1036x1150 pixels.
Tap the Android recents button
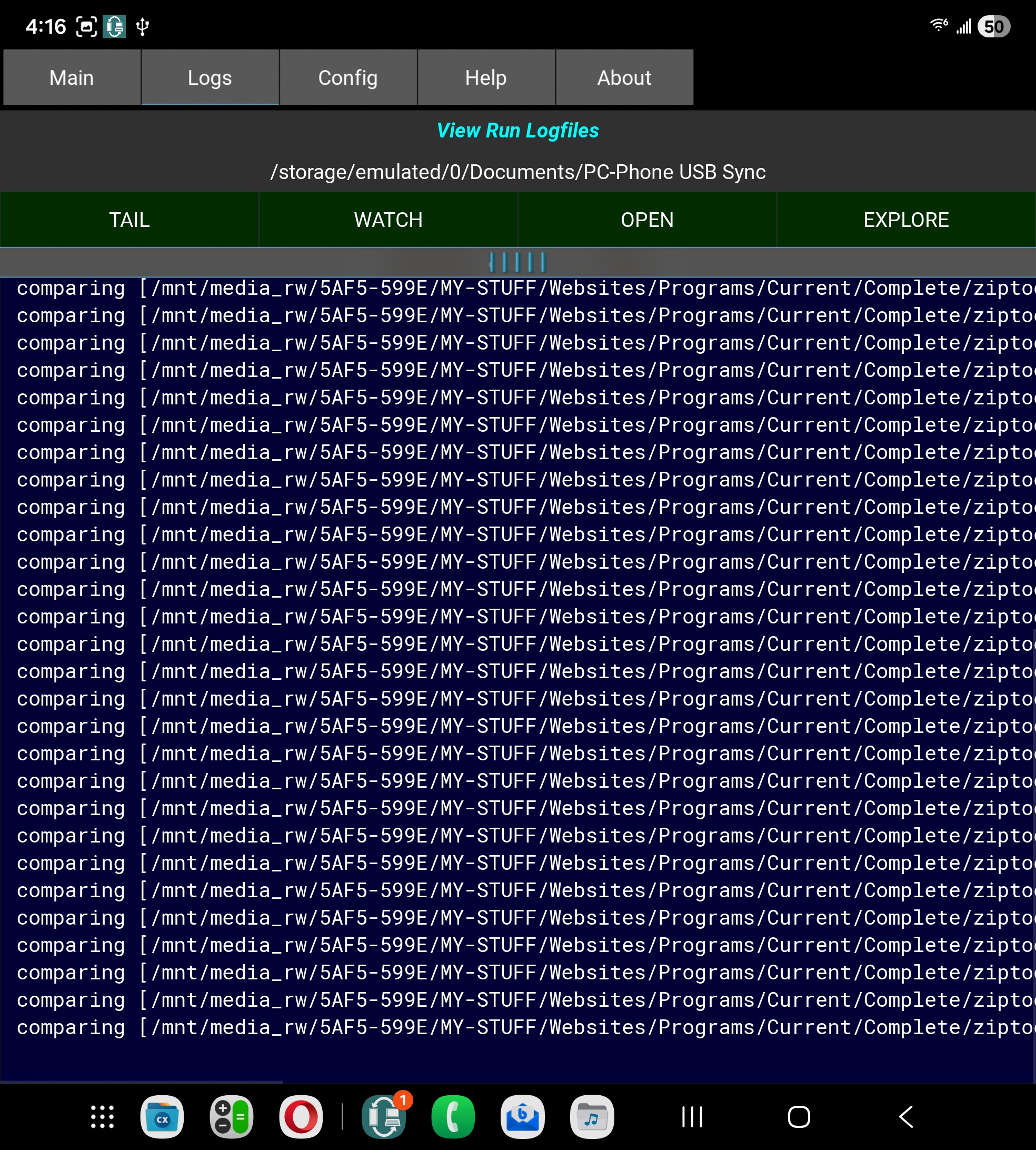pos(692,1117)
